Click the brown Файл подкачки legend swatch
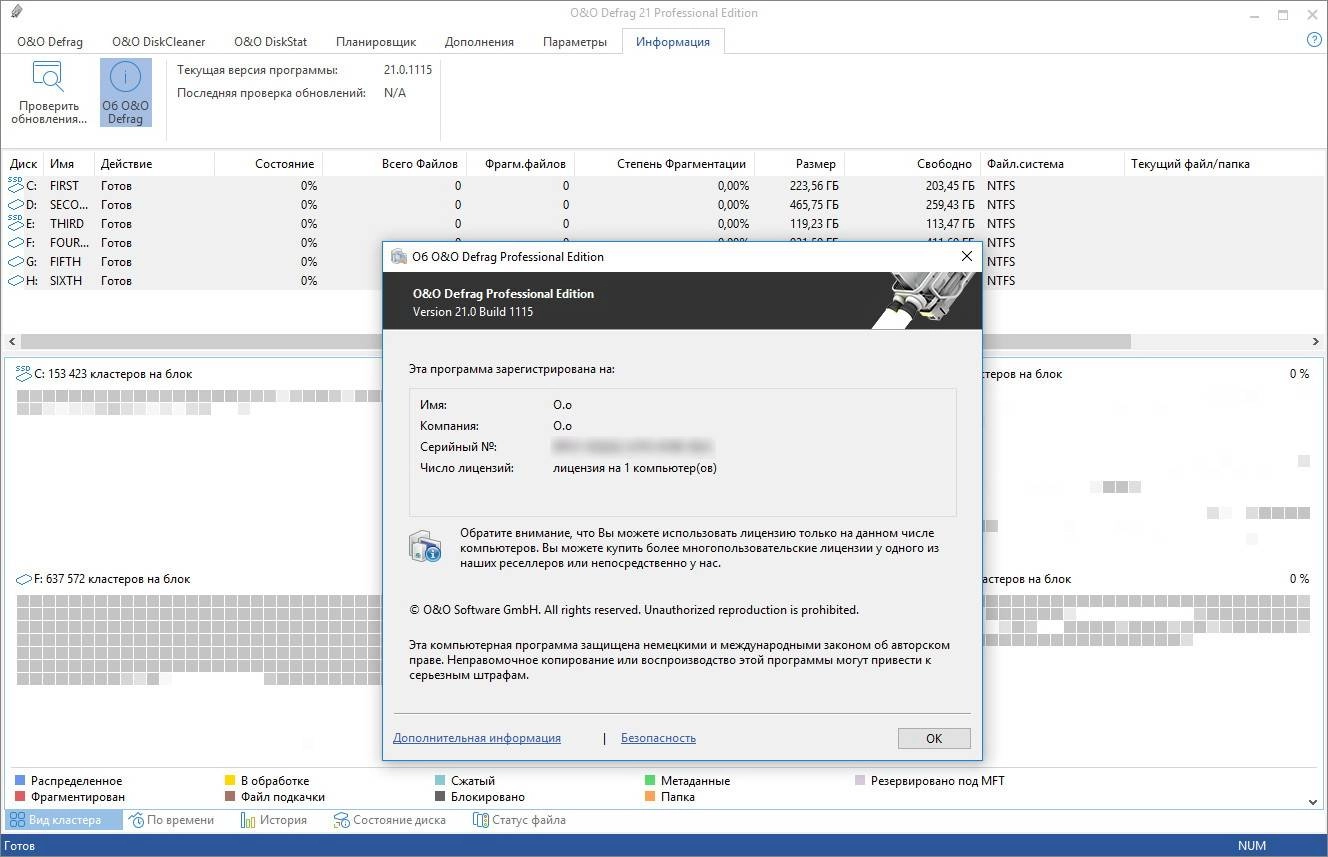 [x=230, y=797]
